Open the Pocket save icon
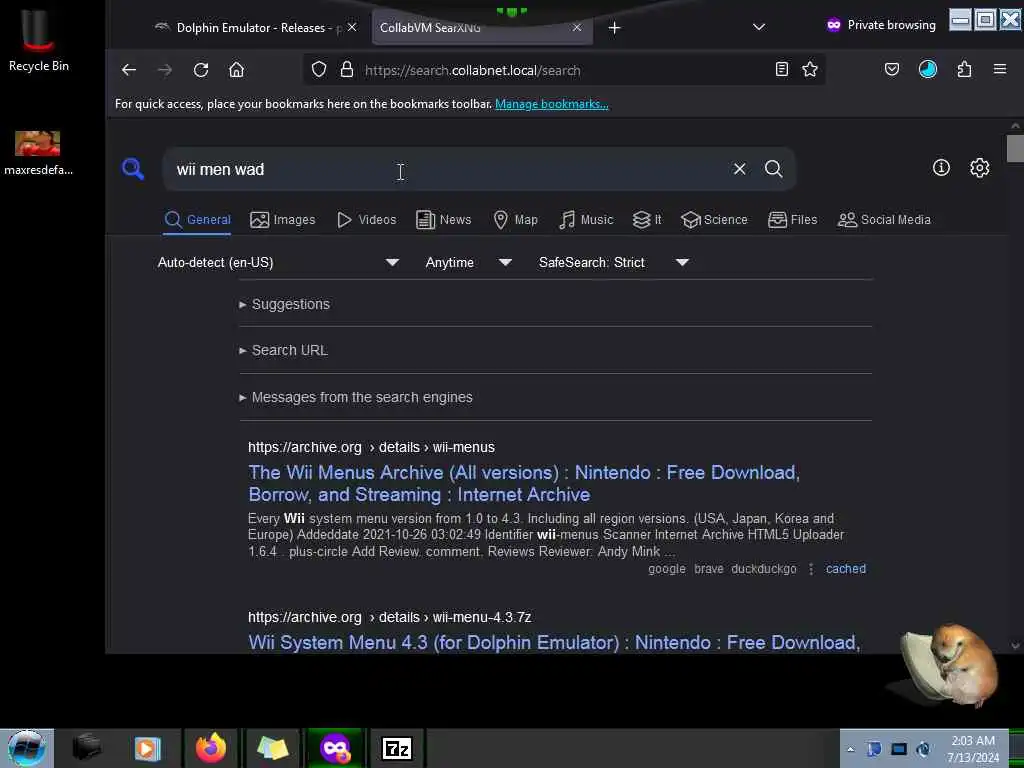The image size is (1024, 768). pos(891,69)
